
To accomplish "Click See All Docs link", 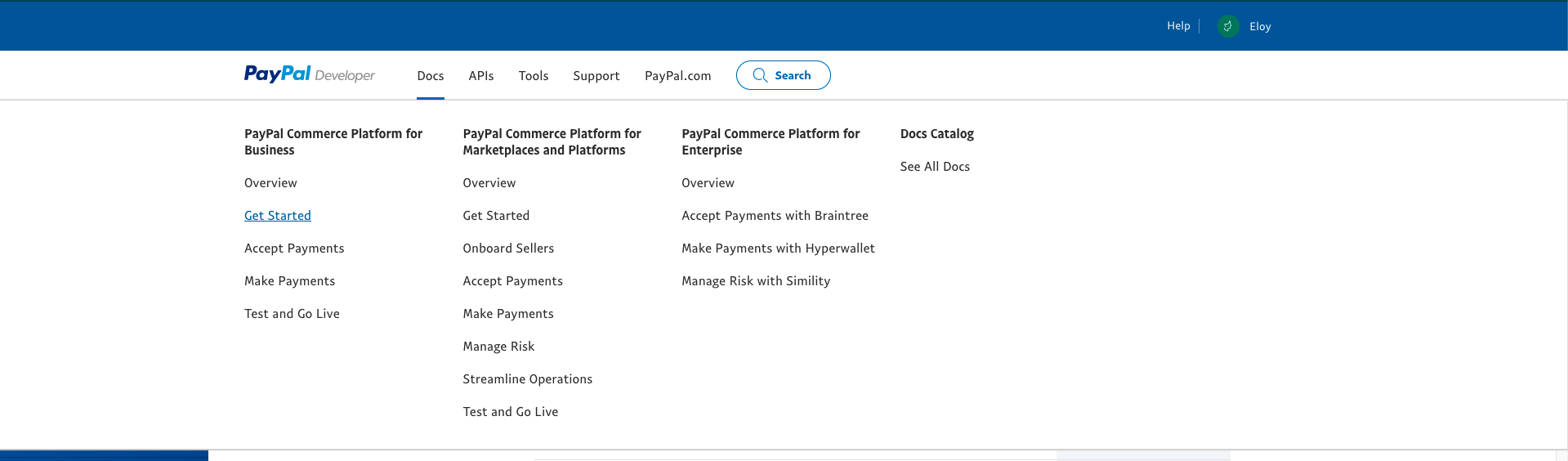I will click(x=935, y=167).
